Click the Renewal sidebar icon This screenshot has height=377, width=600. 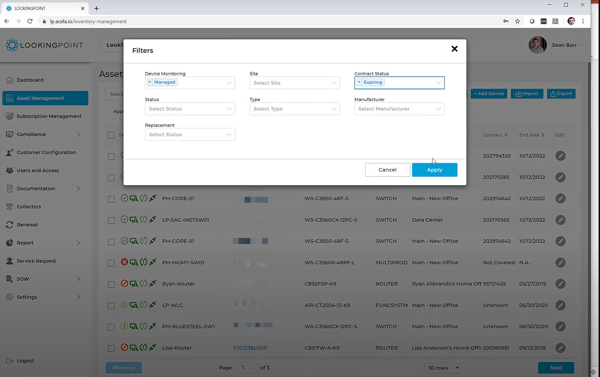(x=10, y=225)
